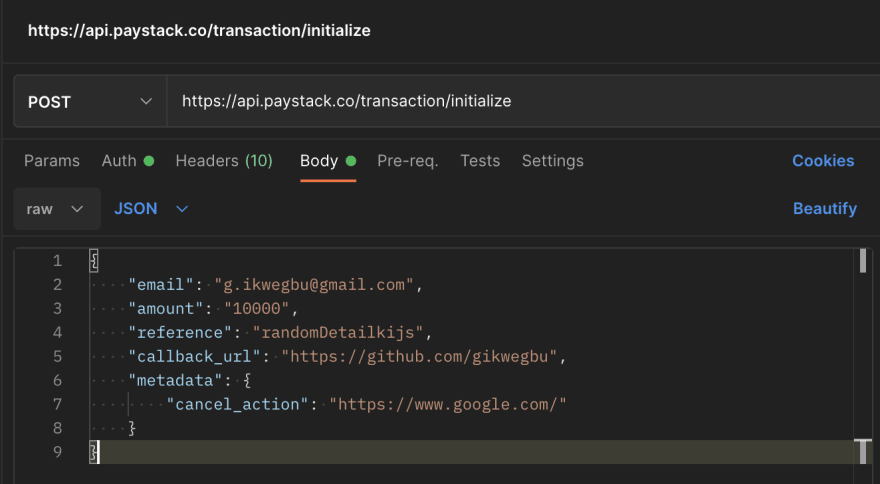
Task: Click the "cancel_action" key on line 7
Action: coord(237,404)
